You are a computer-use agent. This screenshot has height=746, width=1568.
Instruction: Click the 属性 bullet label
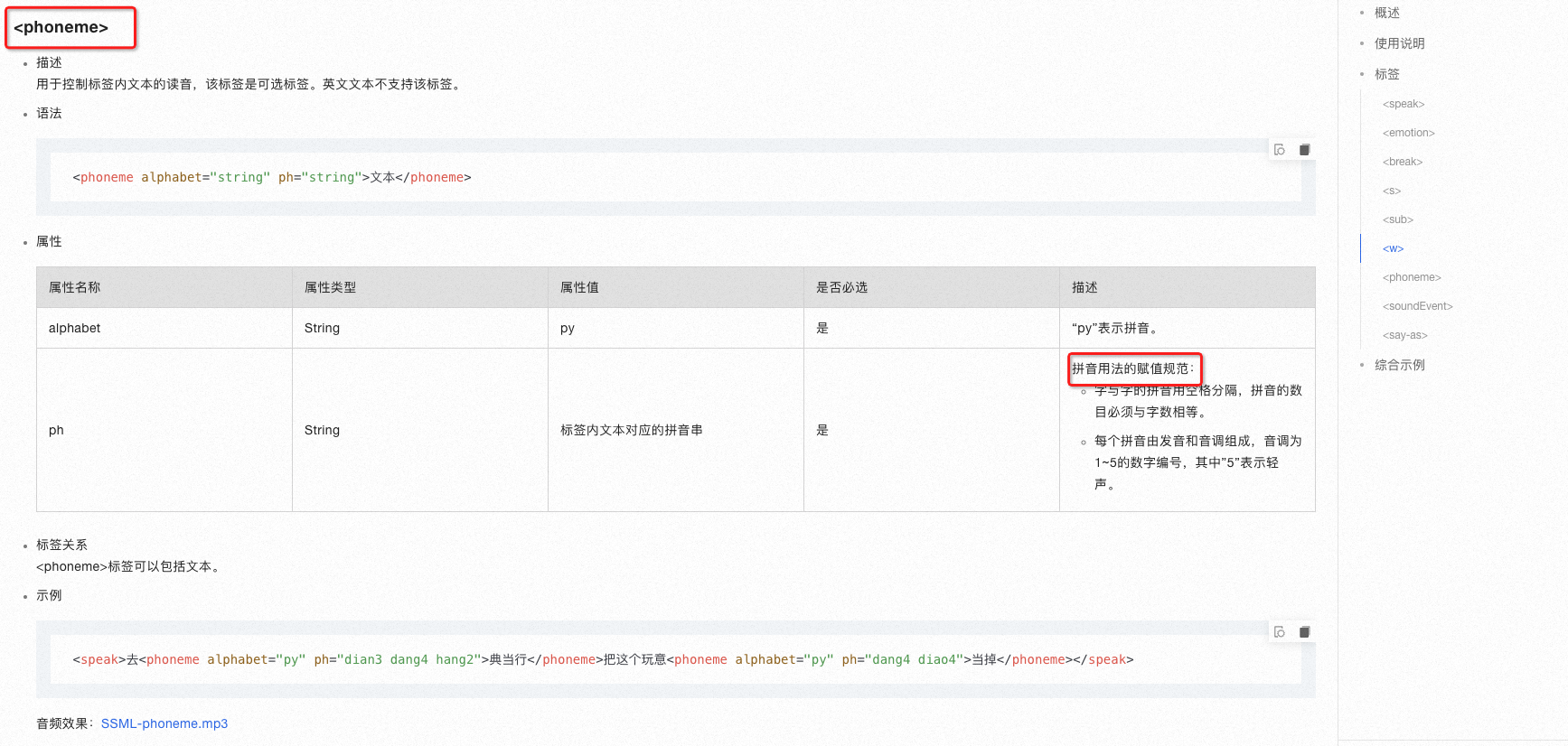coord(49,241)
